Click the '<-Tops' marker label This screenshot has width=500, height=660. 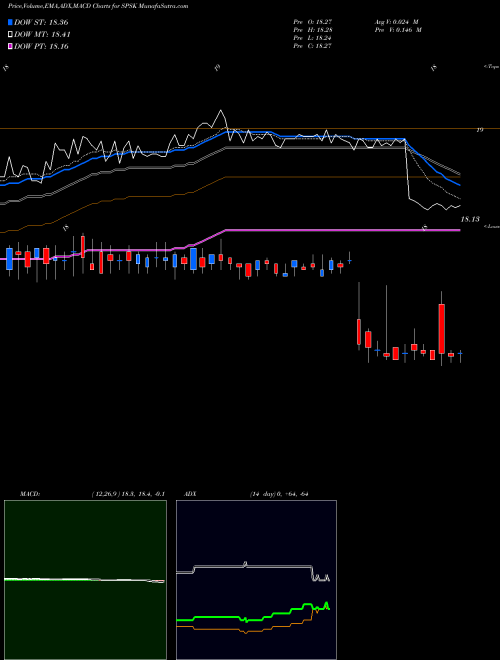491,67
